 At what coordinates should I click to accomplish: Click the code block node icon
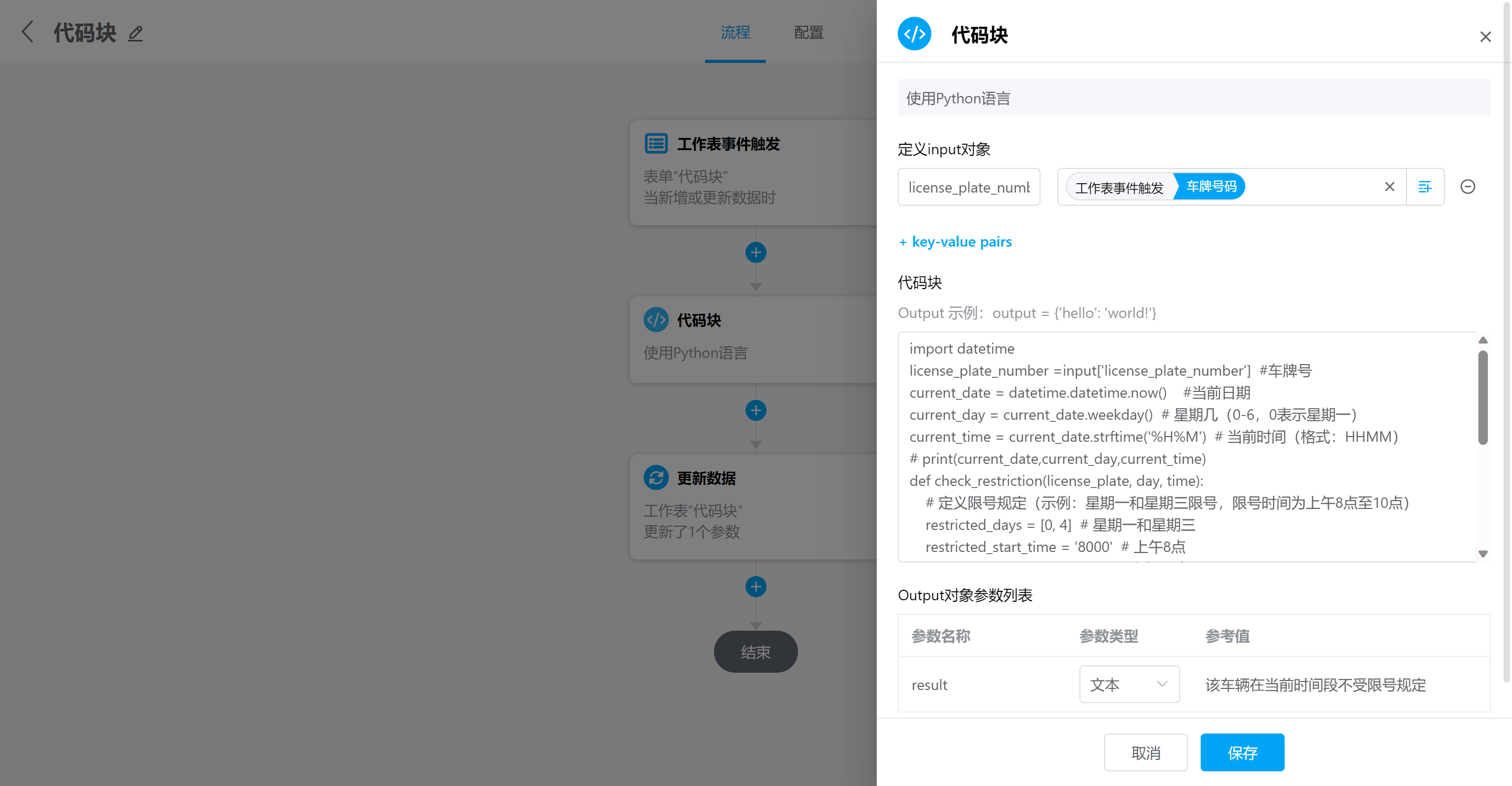(656, 320)
